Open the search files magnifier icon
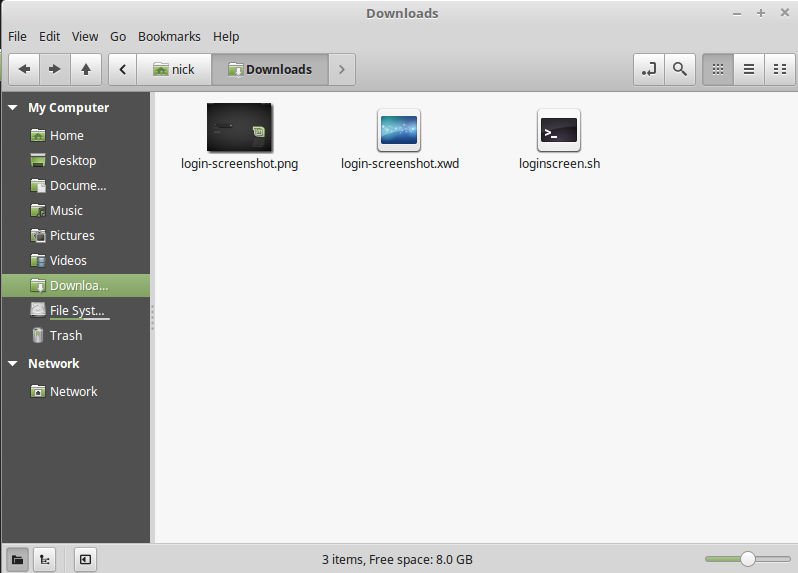This screenshot has width=798, height=573. 680,69
